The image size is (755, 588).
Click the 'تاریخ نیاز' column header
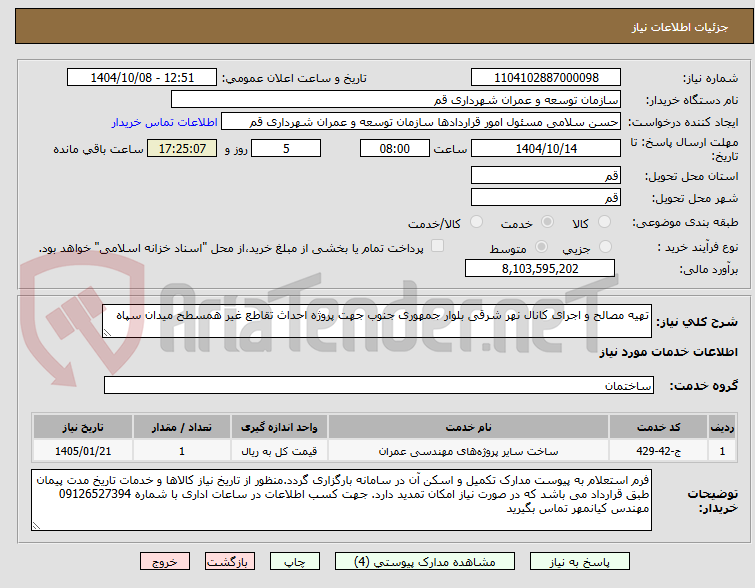[83, 427]
